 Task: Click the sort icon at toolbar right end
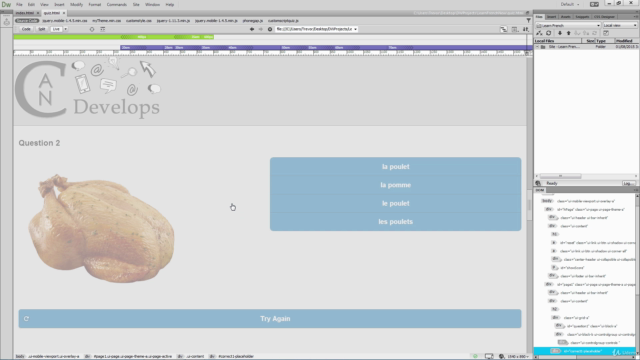pos(526,29)
